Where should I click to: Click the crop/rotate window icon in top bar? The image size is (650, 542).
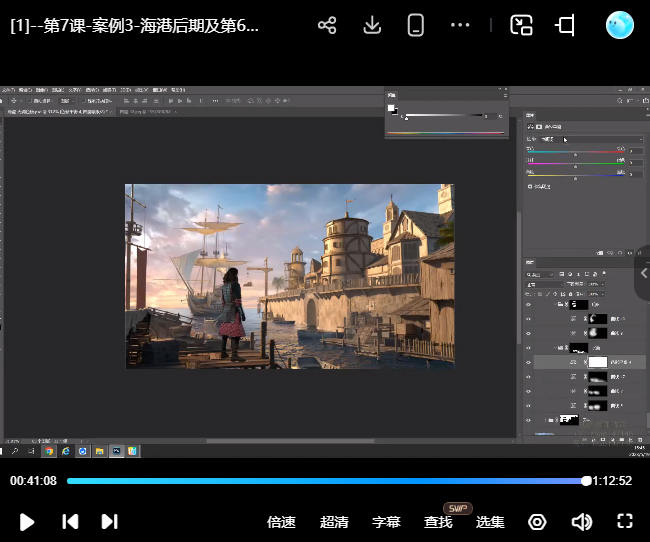click(x=566, y=26)
